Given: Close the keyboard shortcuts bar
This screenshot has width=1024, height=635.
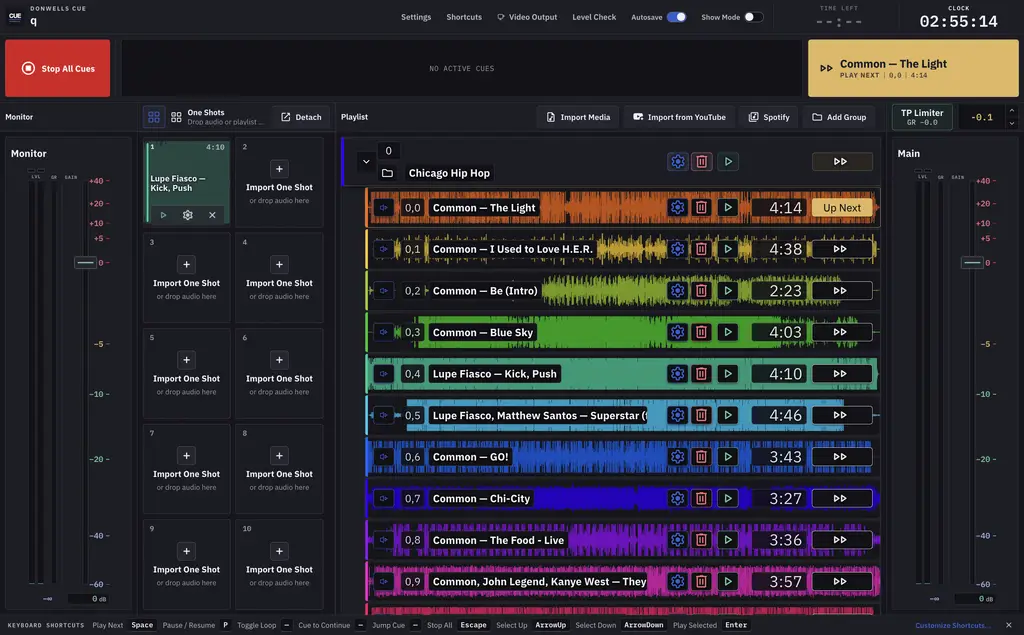Looking at the screenshot, I should [1008, 625].
